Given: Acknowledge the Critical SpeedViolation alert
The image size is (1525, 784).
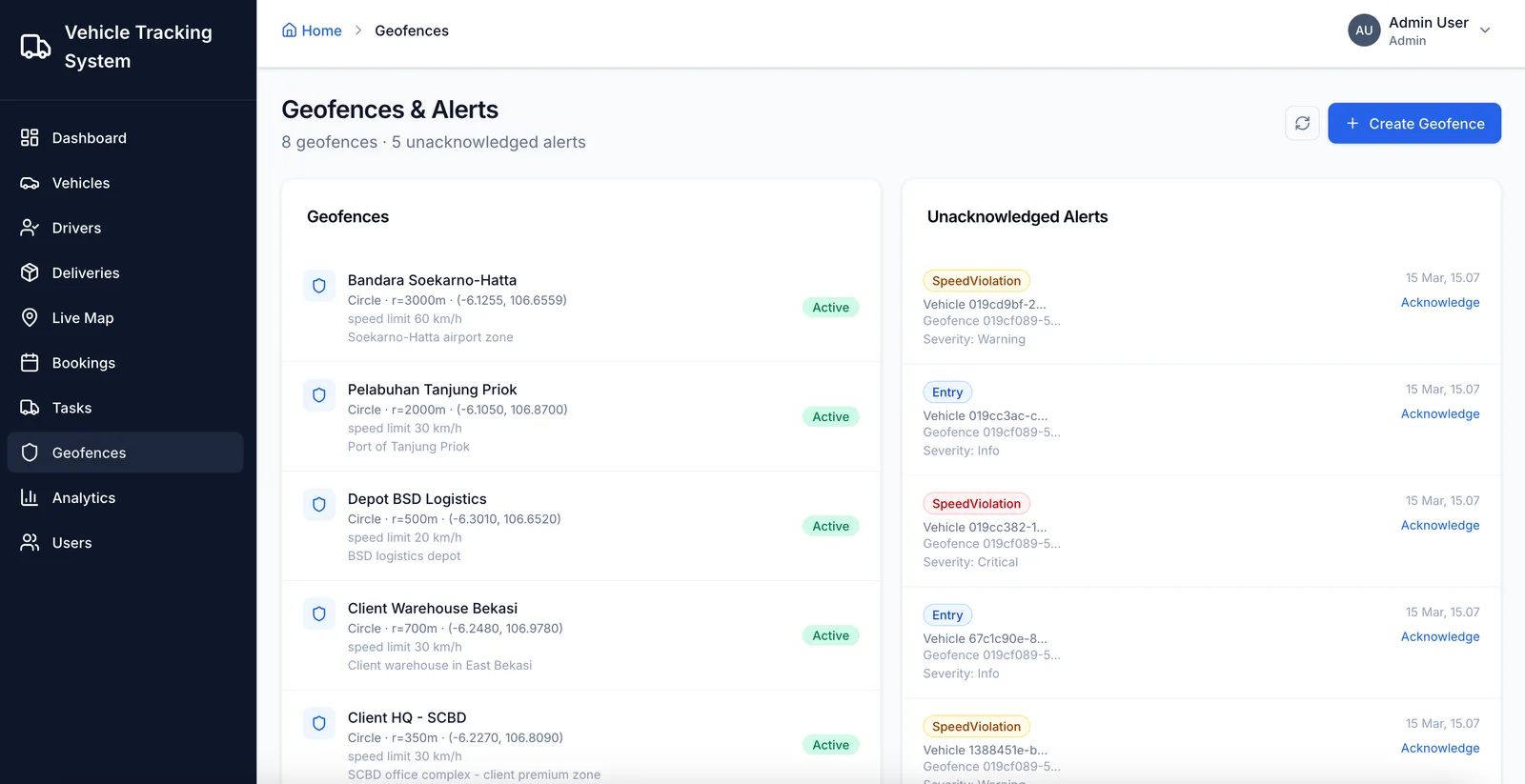Looking at the screenshot, I should pos(1440,526).
